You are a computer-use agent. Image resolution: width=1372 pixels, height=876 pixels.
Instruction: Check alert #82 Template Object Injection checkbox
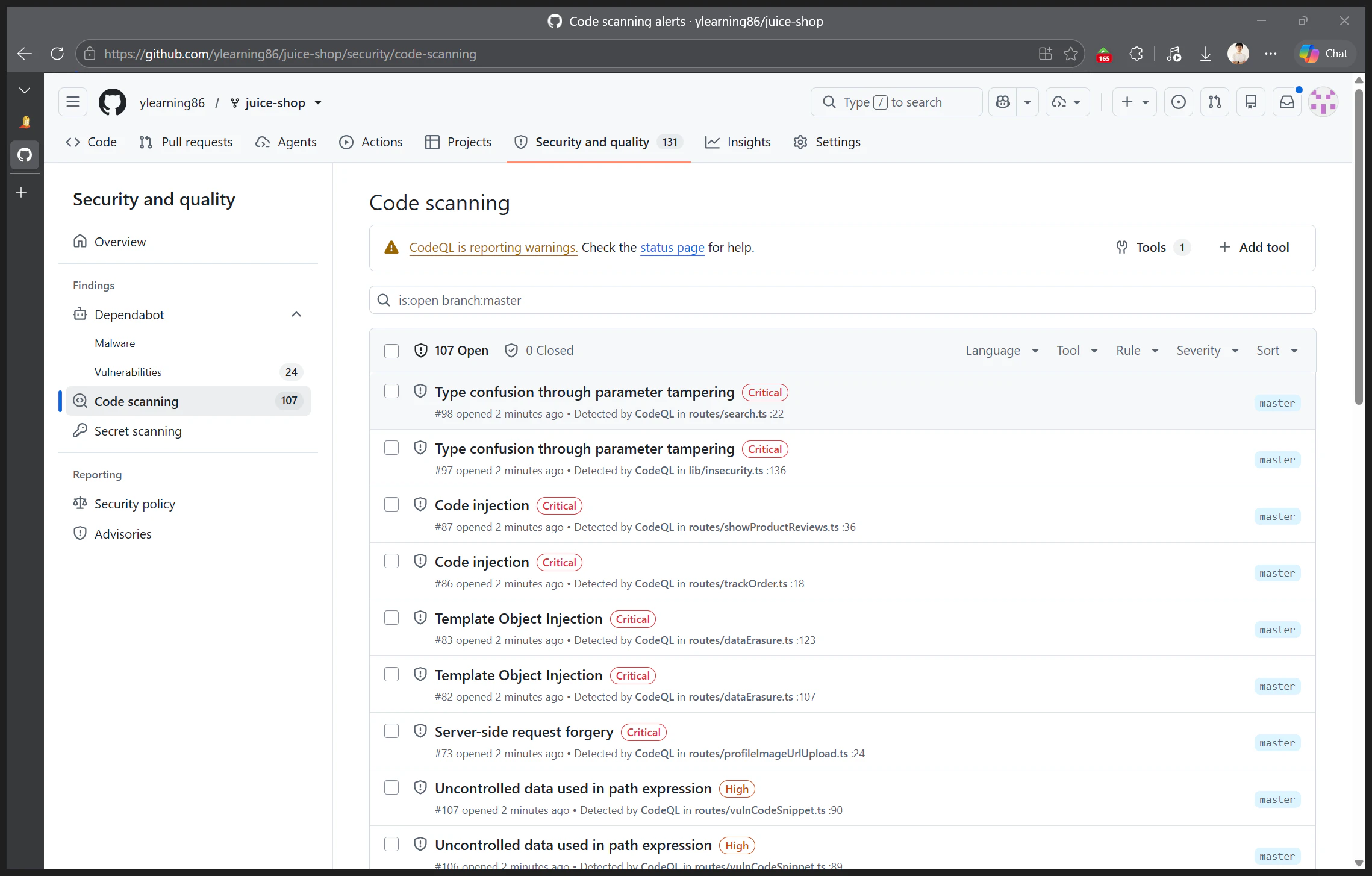click(391, 674)
